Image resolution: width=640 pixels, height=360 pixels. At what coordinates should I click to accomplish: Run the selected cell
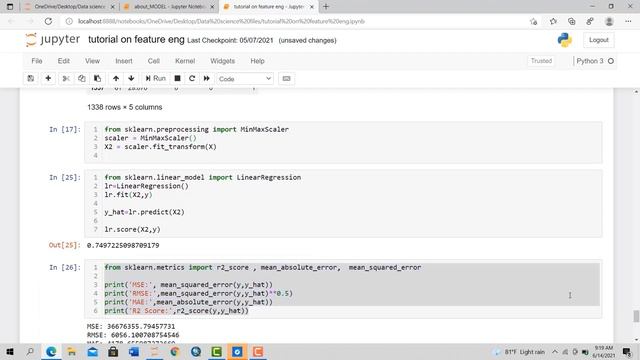pos(156,78)
